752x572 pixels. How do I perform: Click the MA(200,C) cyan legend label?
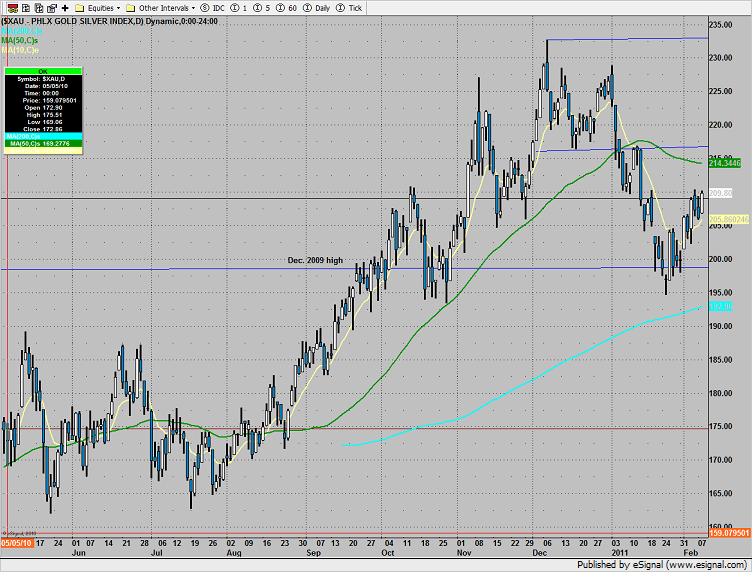(x=20, y=30)
